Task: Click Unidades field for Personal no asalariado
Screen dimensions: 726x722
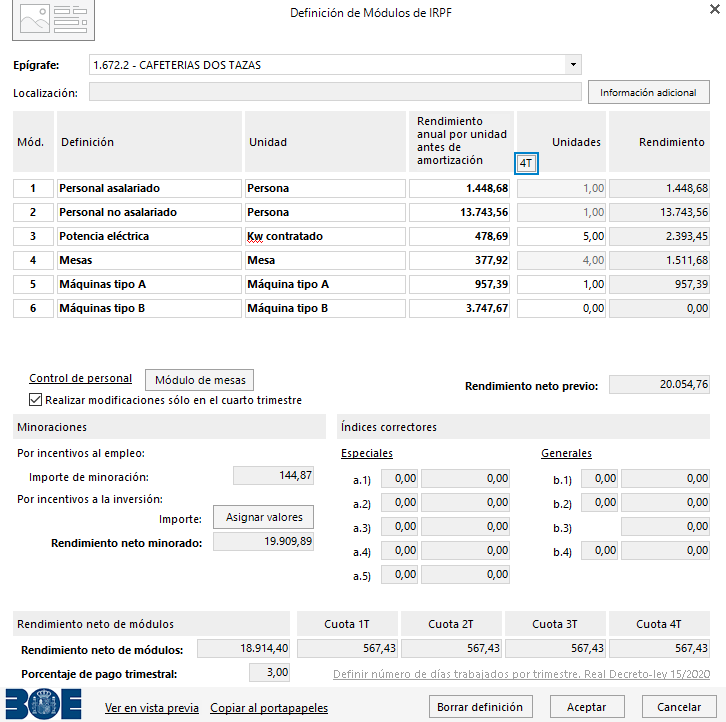Action: [561, 213]
